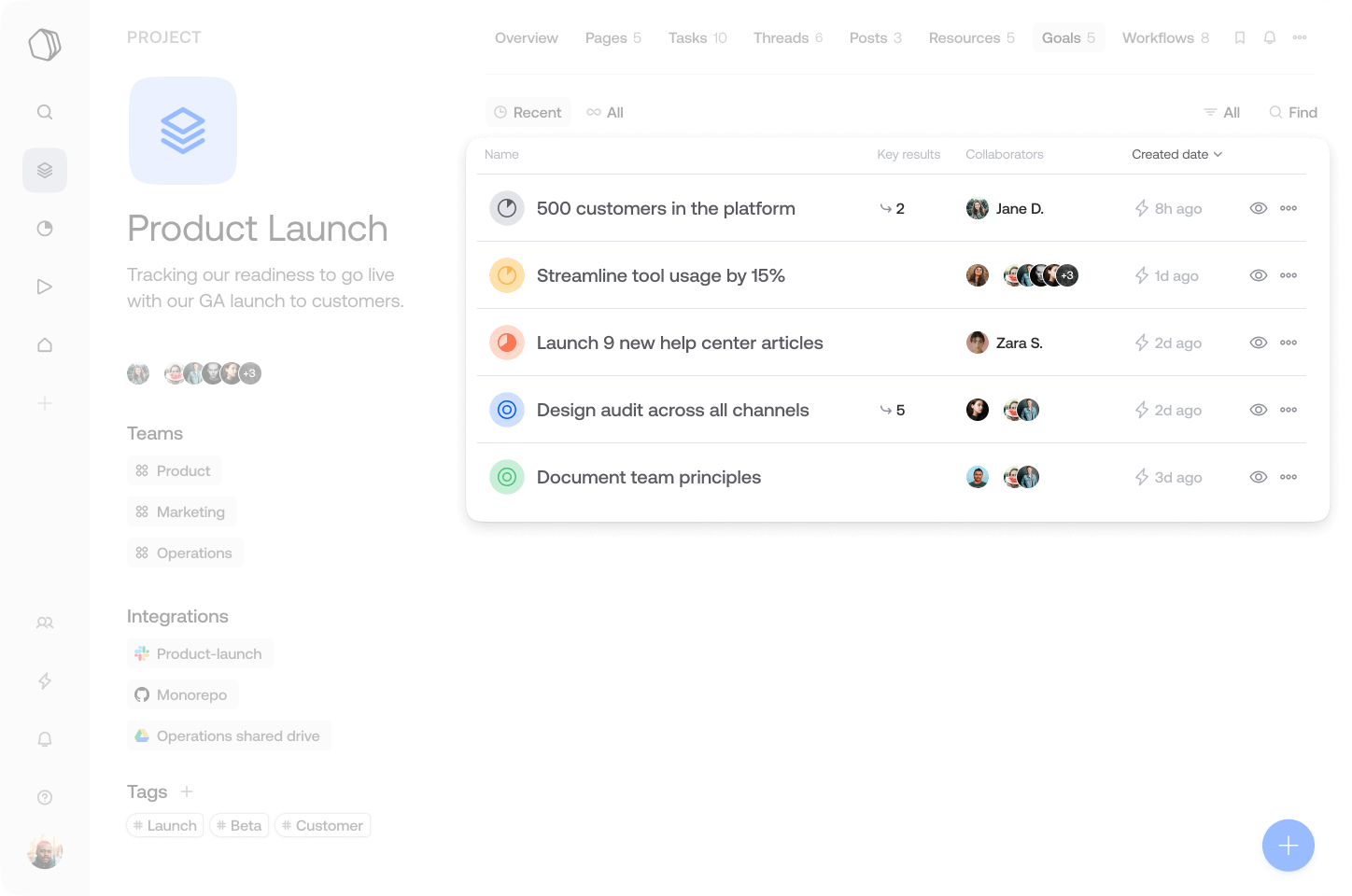Open more options for Launch 9 articles goal
1352x896 pixels.
tap(1289, 343)
